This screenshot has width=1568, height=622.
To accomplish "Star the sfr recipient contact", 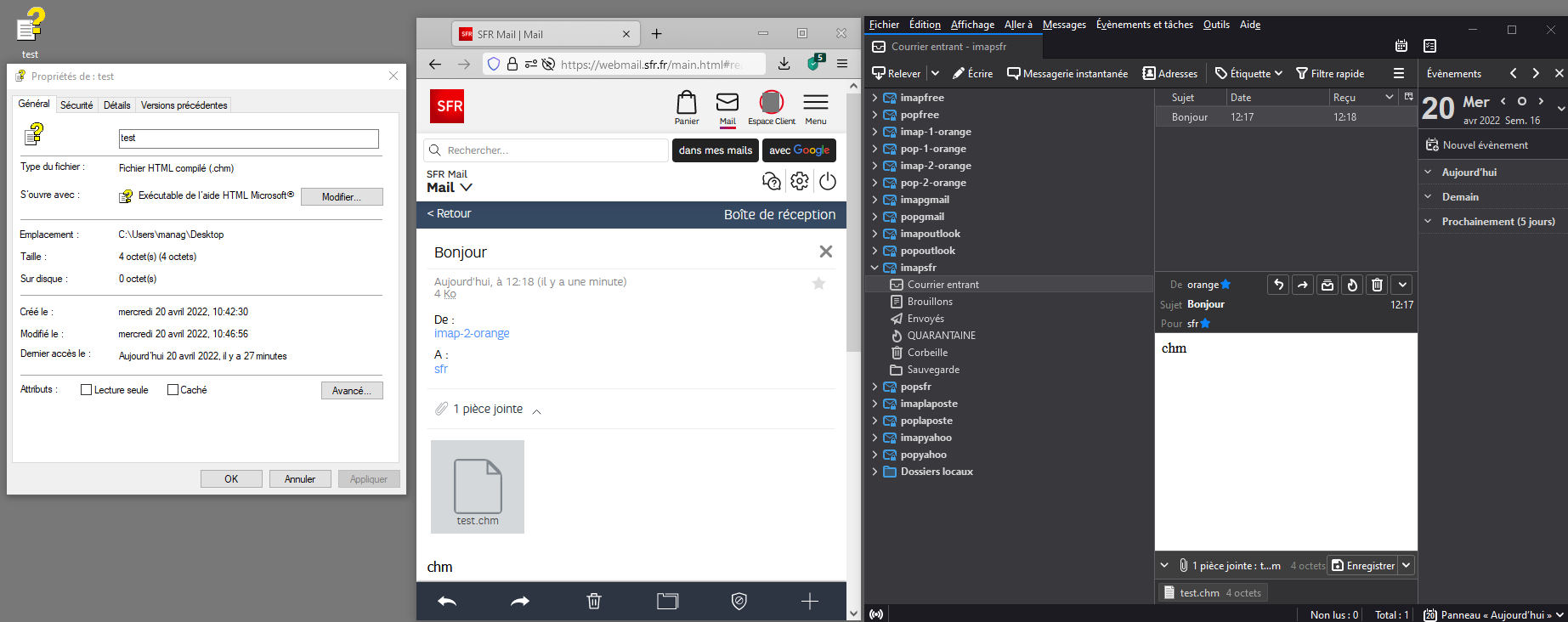I will click(1205, 324).
